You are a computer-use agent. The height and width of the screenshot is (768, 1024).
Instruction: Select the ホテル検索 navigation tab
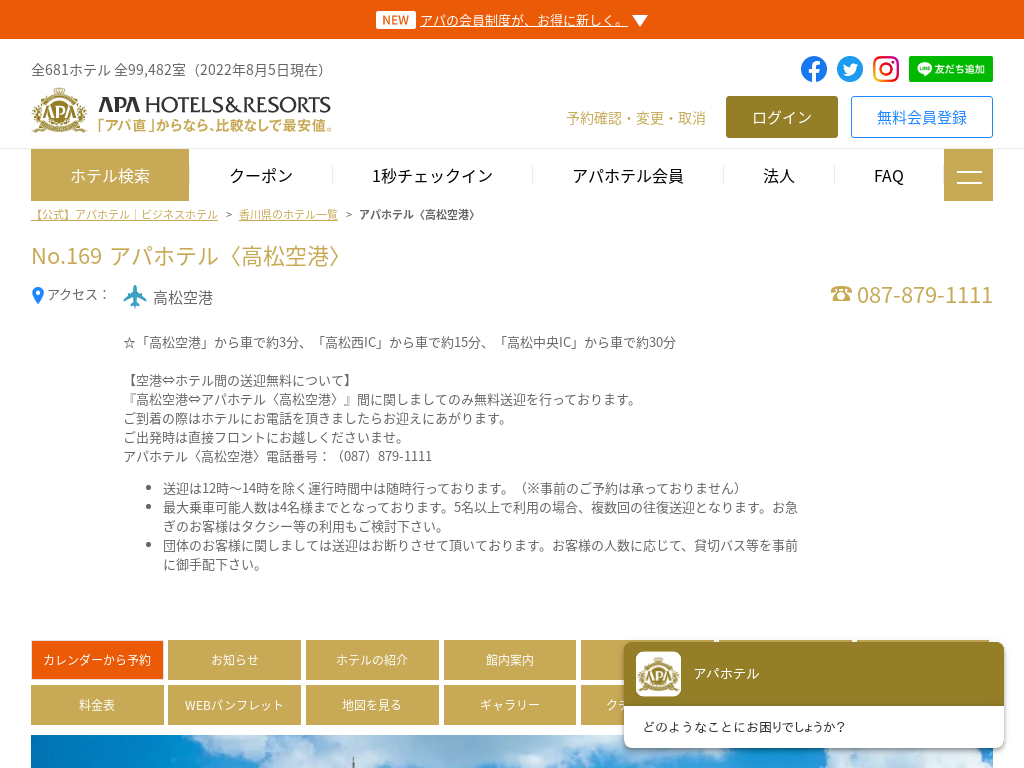[110, 175]
